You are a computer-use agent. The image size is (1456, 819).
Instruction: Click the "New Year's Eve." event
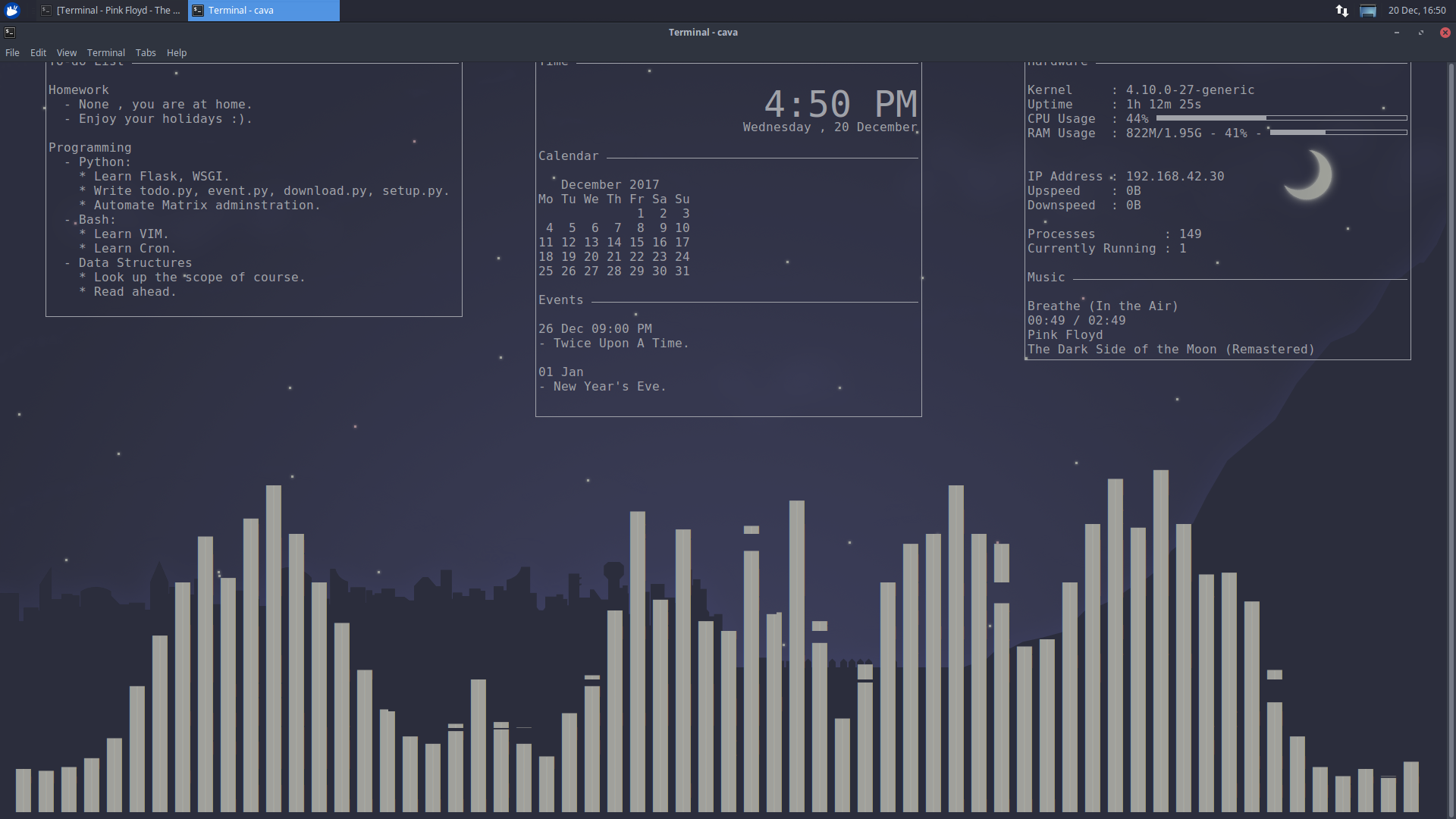(x=610, y=386)
